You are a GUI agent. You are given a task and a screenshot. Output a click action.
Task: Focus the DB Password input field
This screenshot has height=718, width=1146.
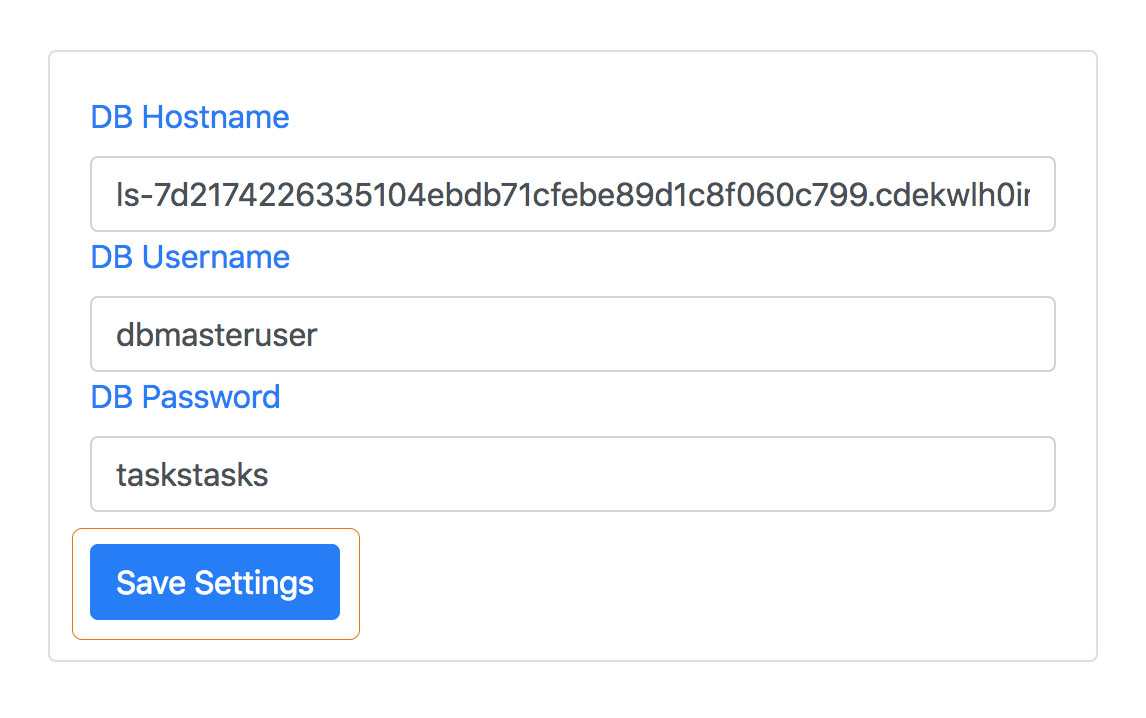click(572, 474)
